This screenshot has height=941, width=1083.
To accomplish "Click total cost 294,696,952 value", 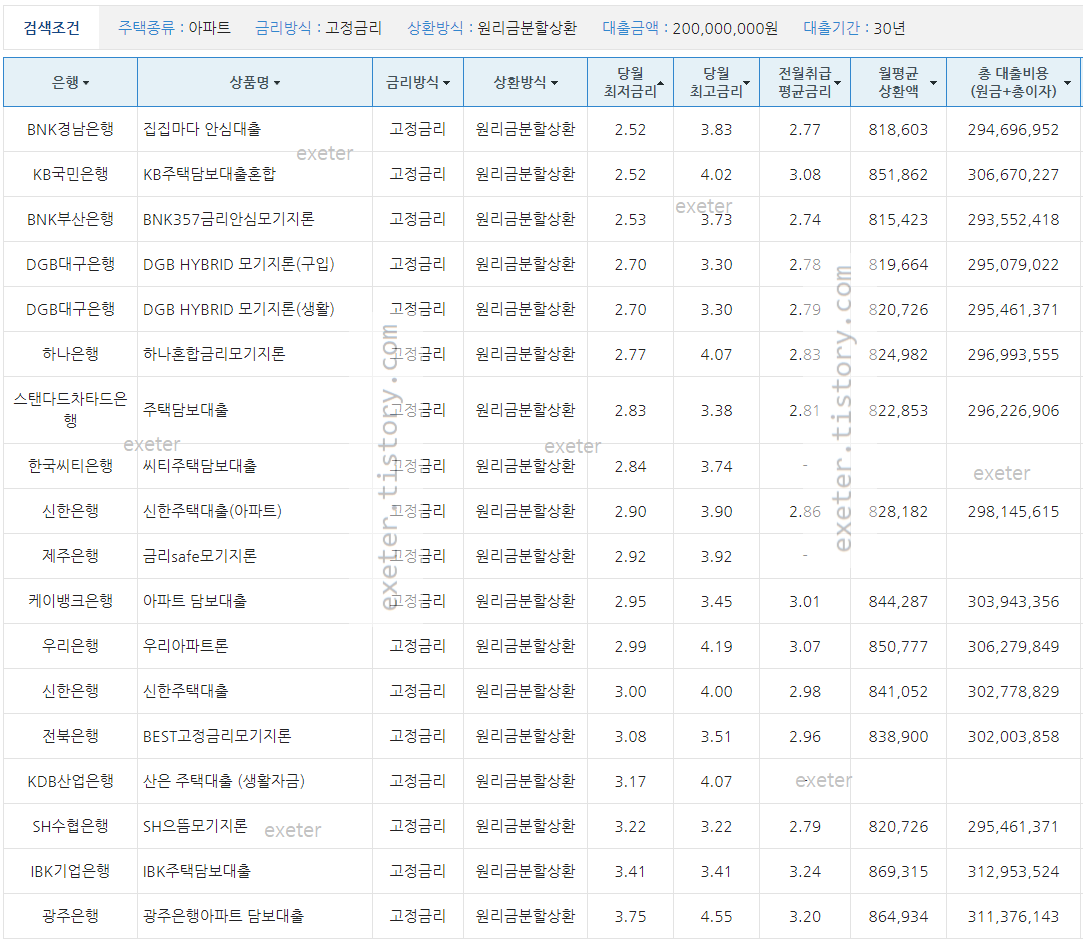I will (x=1013, y=130).
